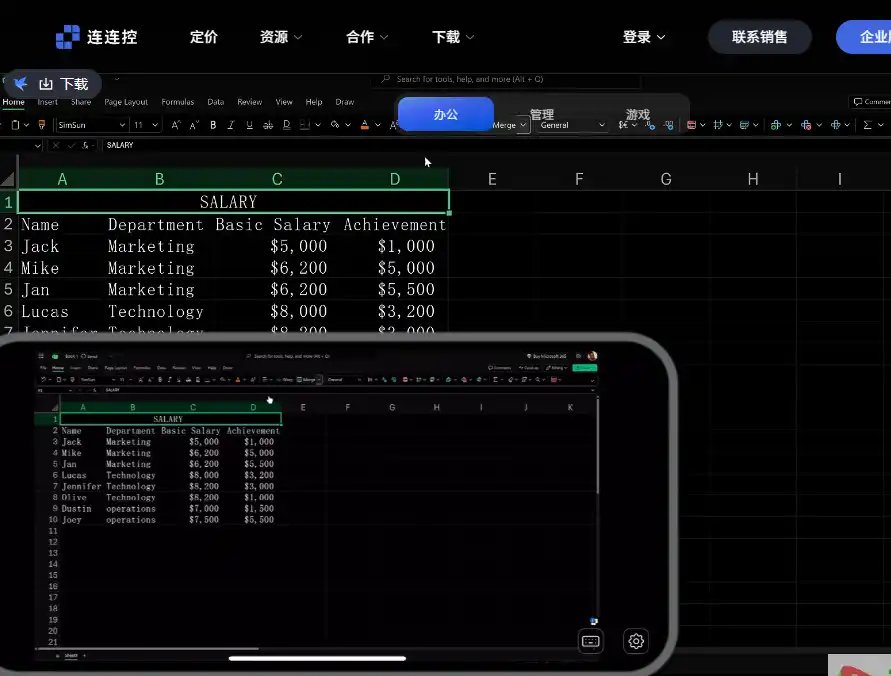Click the decrease font size icon
This screenshot has width=891, height=676.
click(194, 125)
